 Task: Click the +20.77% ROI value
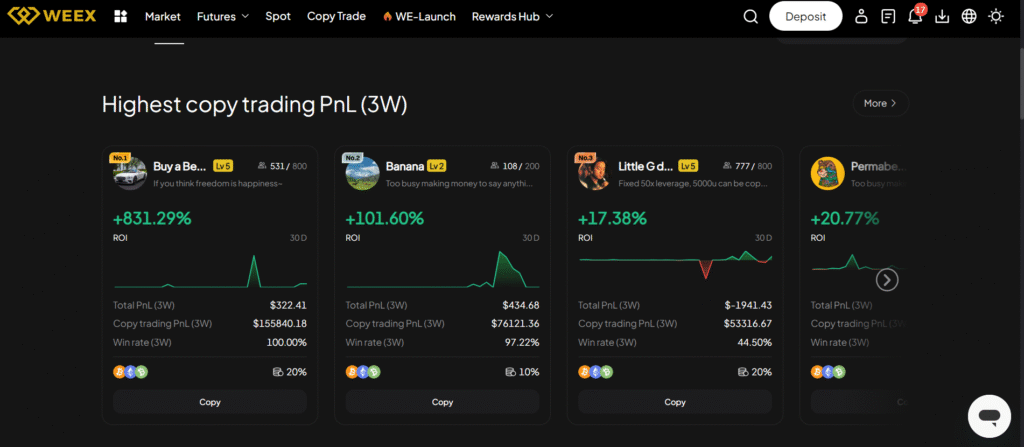tap(845, 218)
